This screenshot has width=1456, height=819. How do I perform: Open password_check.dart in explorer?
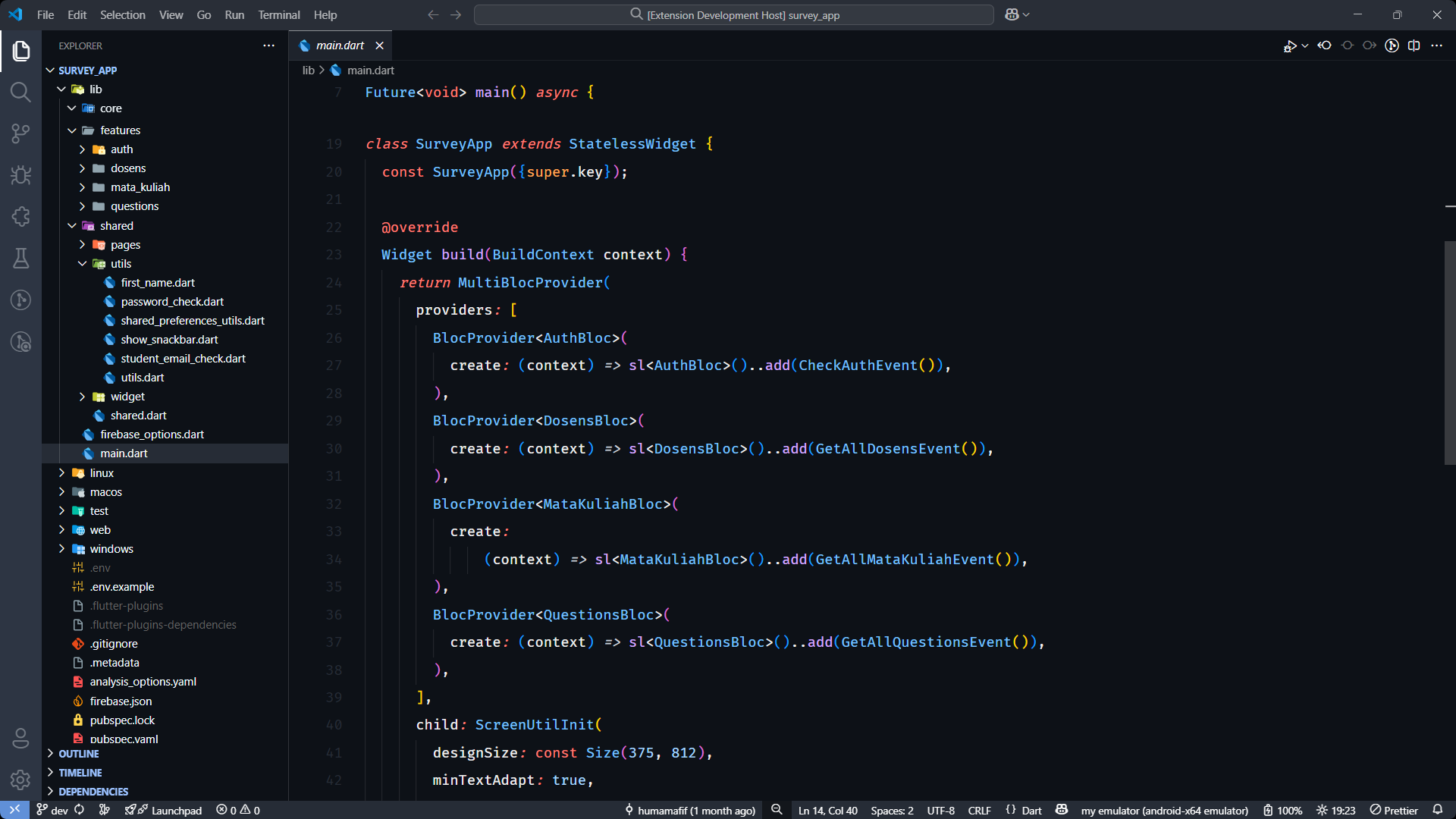point(172,302)
